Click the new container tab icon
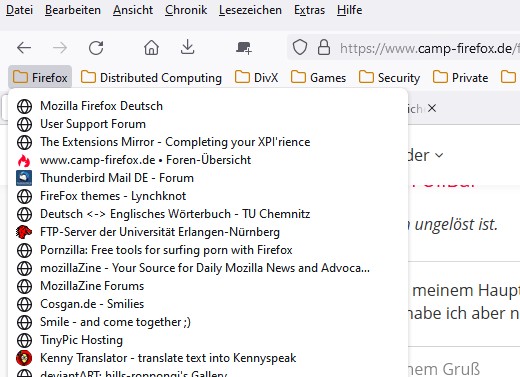This screenshot has width=520, height=377. click(x=244, y=48)
